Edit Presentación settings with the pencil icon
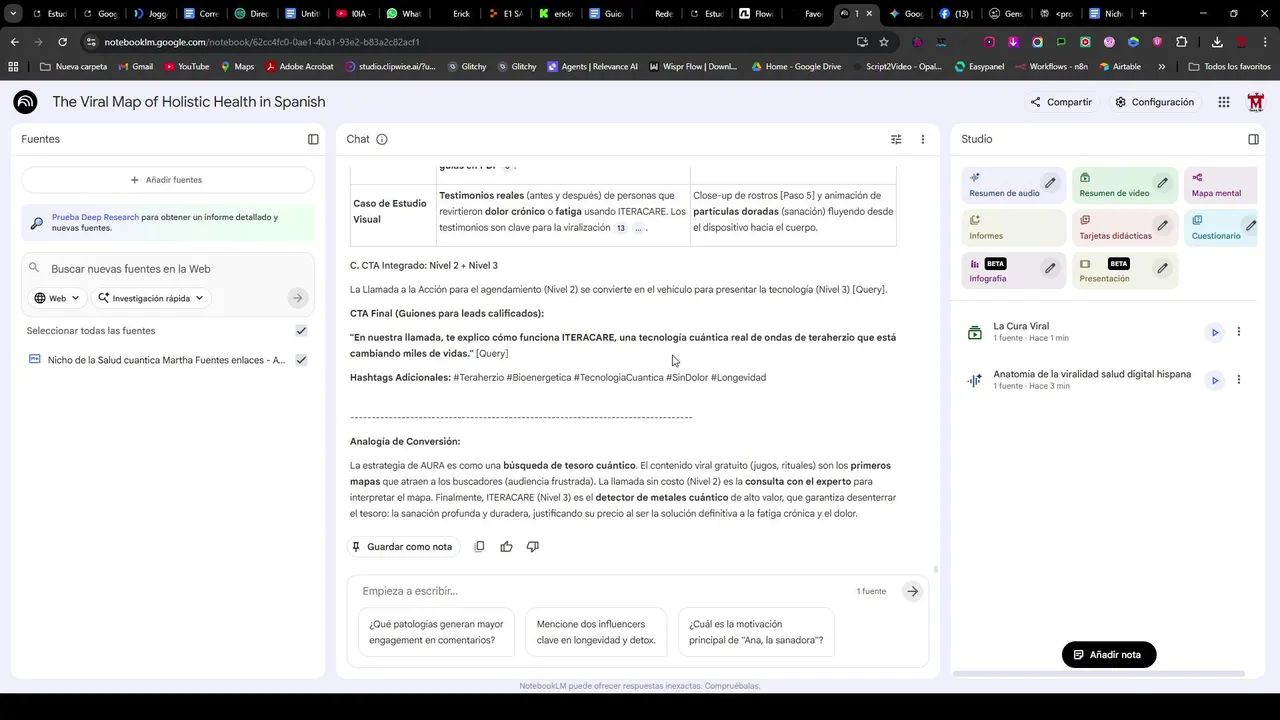This screenshot has height=720, width=1280. [x=1162, y=268]
